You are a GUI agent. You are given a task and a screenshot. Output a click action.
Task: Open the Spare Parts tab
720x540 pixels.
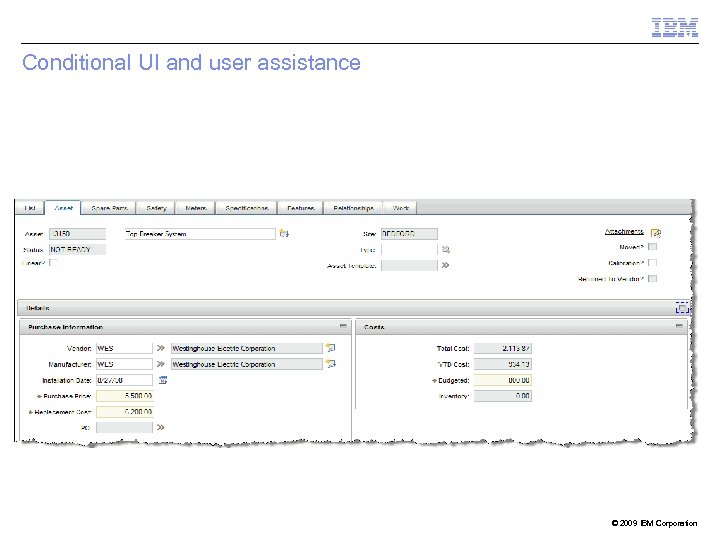tap(109, 208)
